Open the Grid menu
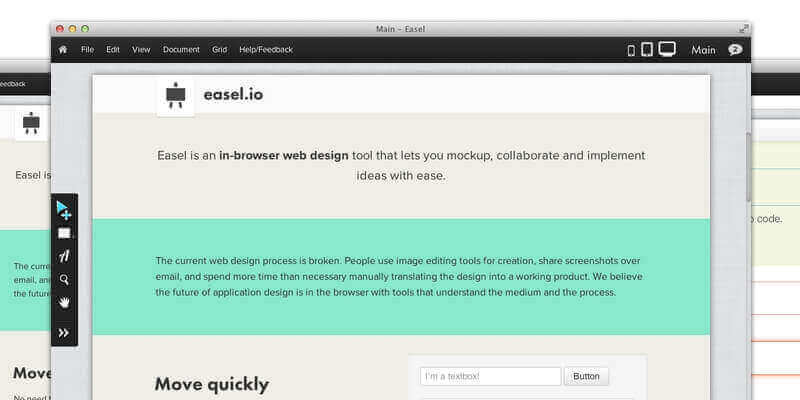The width and height of the screenshot is (800, 400). point(219,49)
